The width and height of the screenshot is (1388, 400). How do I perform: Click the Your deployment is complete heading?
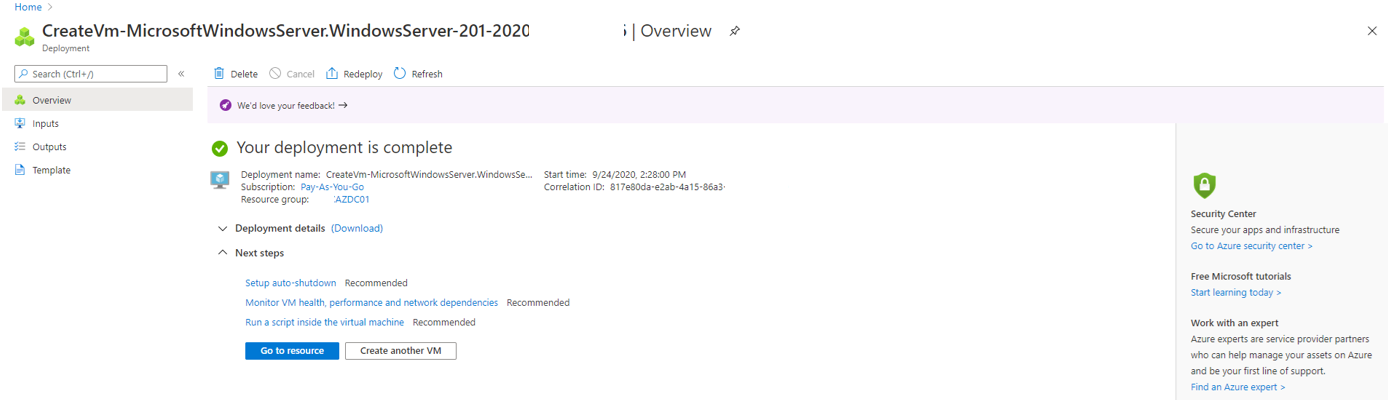[x=344, y=148]
